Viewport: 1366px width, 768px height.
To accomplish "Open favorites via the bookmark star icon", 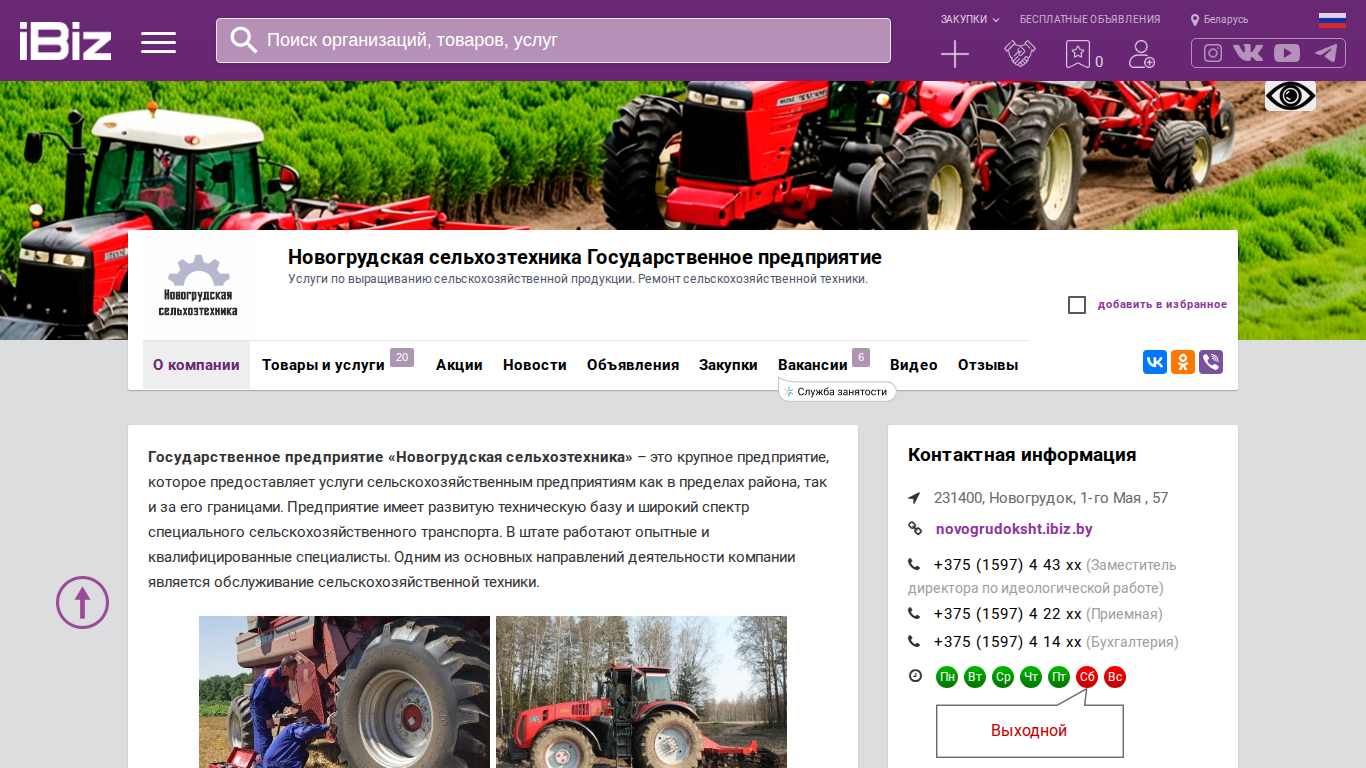I will click(1077, 54).
